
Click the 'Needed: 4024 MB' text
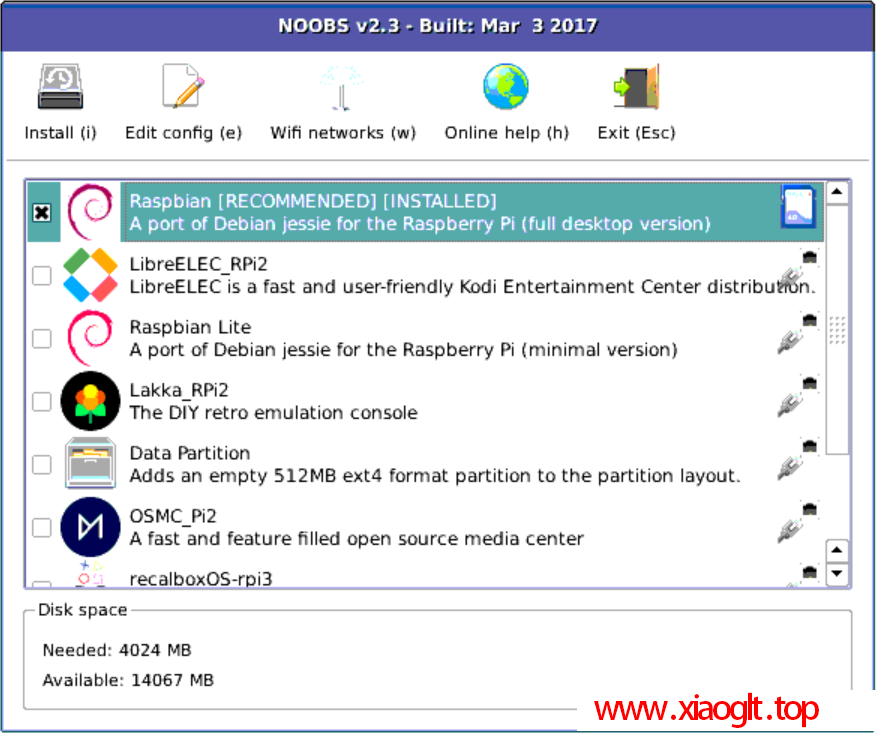[x=117, y=650]
